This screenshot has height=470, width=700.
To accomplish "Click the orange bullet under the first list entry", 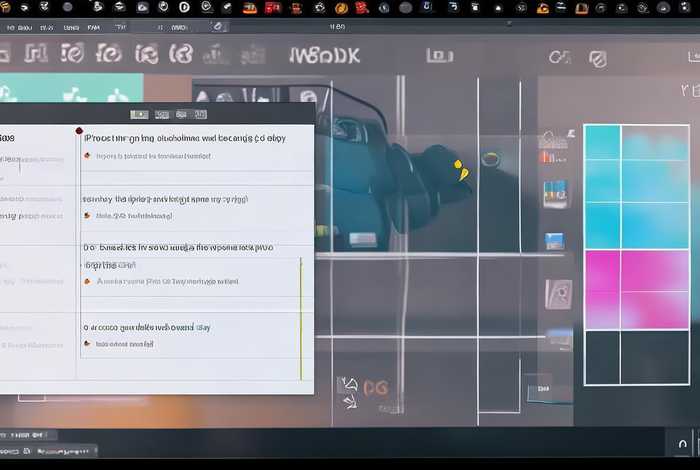I will [x=87, y=156].
